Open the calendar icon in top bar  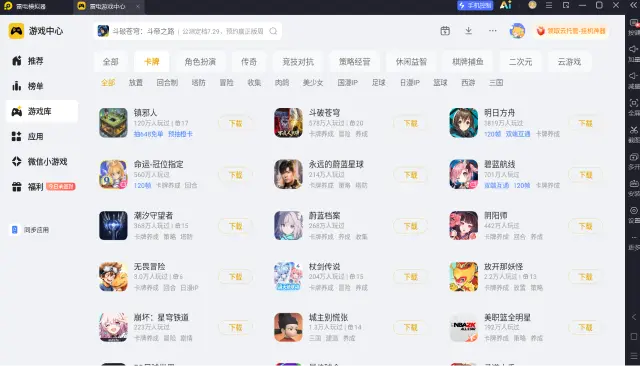pyautogui.click(x=445, y=31)
